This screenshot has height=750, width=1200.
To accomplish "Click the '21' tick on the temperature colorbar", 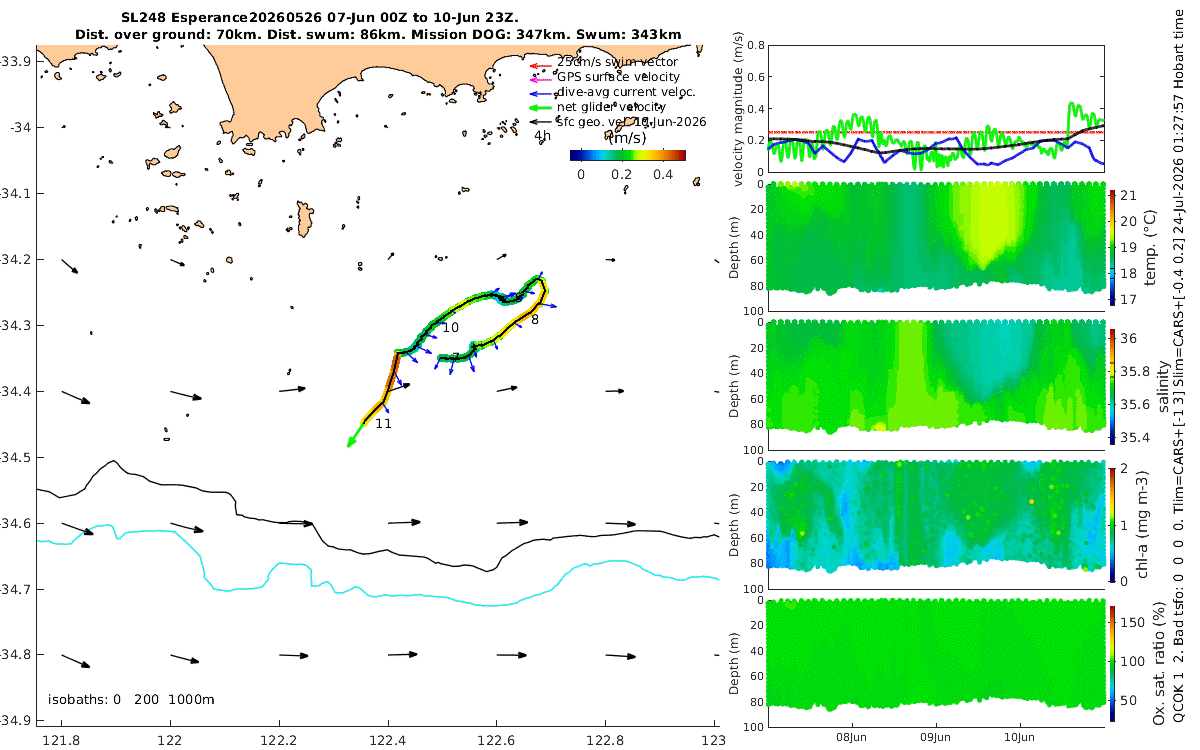I will click(x=1129, y=194).
